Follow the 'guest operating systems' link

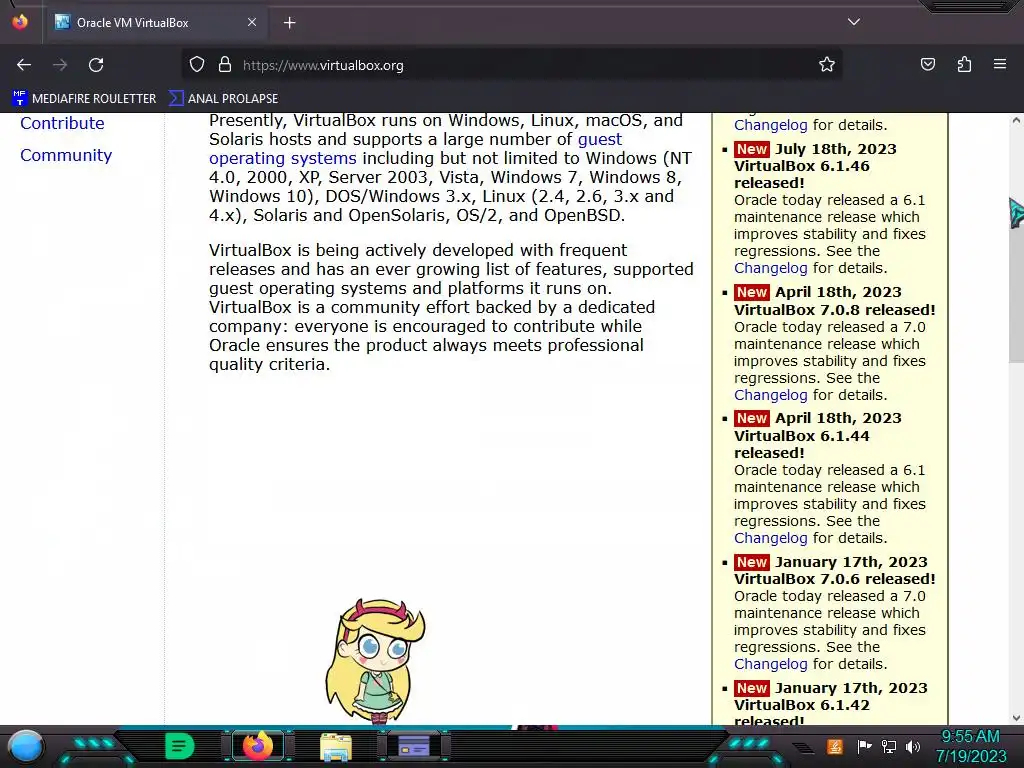[x=283, y=158]
